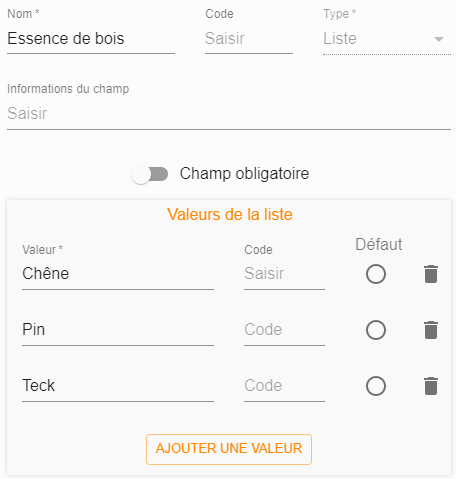Click the Code field for Pin
This screenshot has height=479, width=456.
click(284, 330)
